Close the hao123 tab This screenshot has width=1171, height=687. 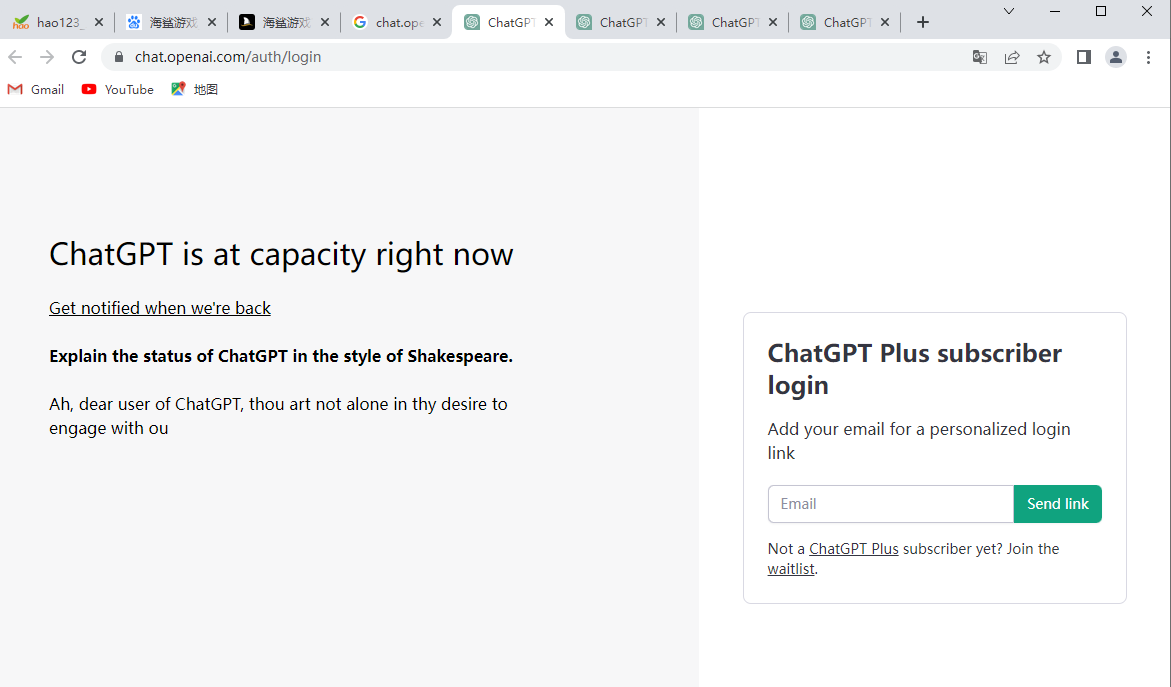coord(99,22)
